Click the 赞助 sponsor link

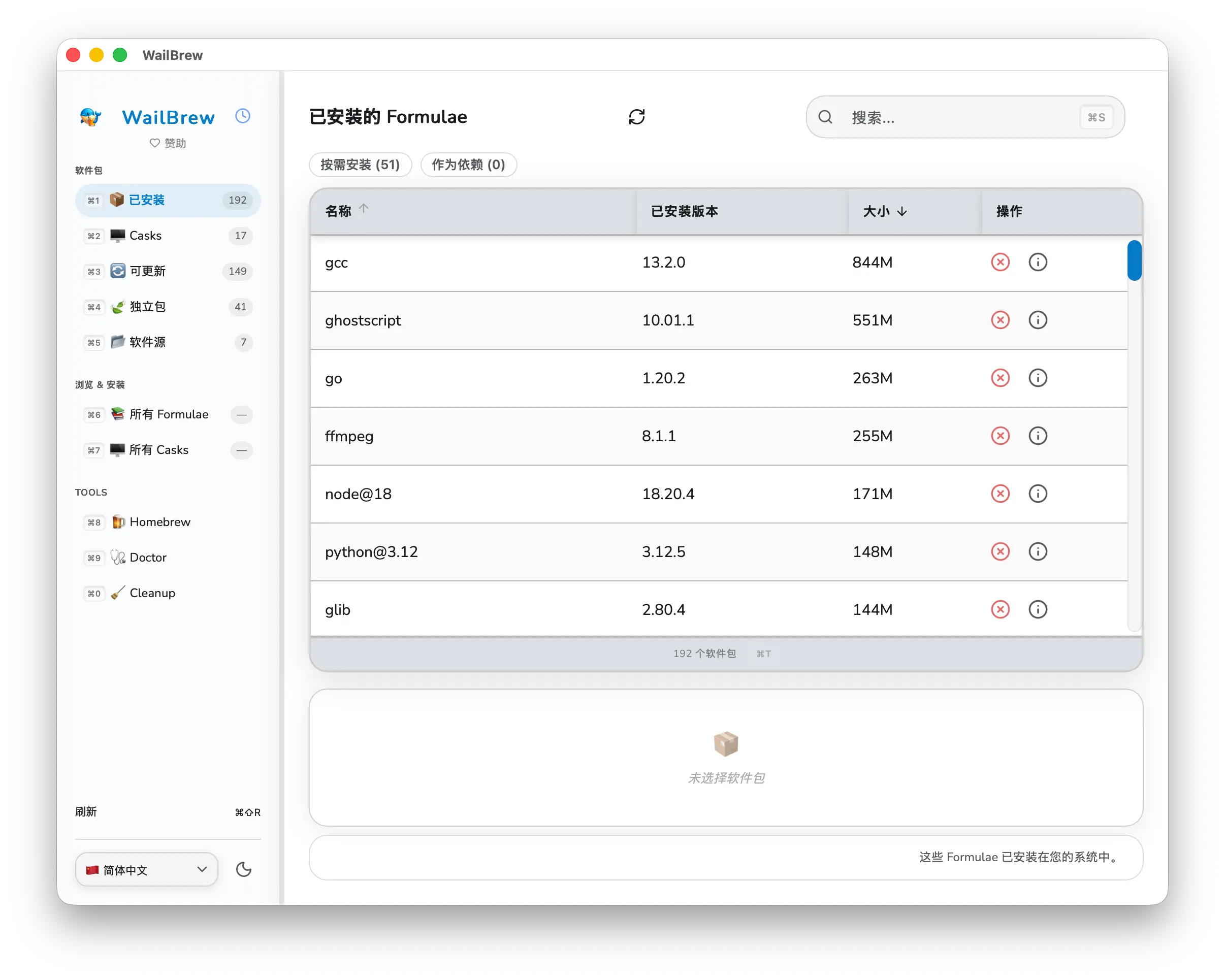[x=168, y=143]
